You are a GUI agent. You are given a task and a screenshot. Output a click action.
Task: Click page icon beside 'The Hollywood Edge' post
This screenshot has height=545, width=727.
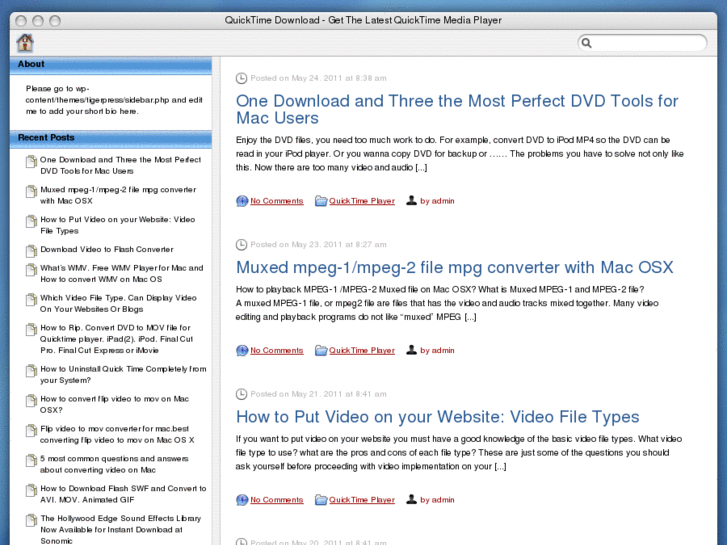[31, 520]
